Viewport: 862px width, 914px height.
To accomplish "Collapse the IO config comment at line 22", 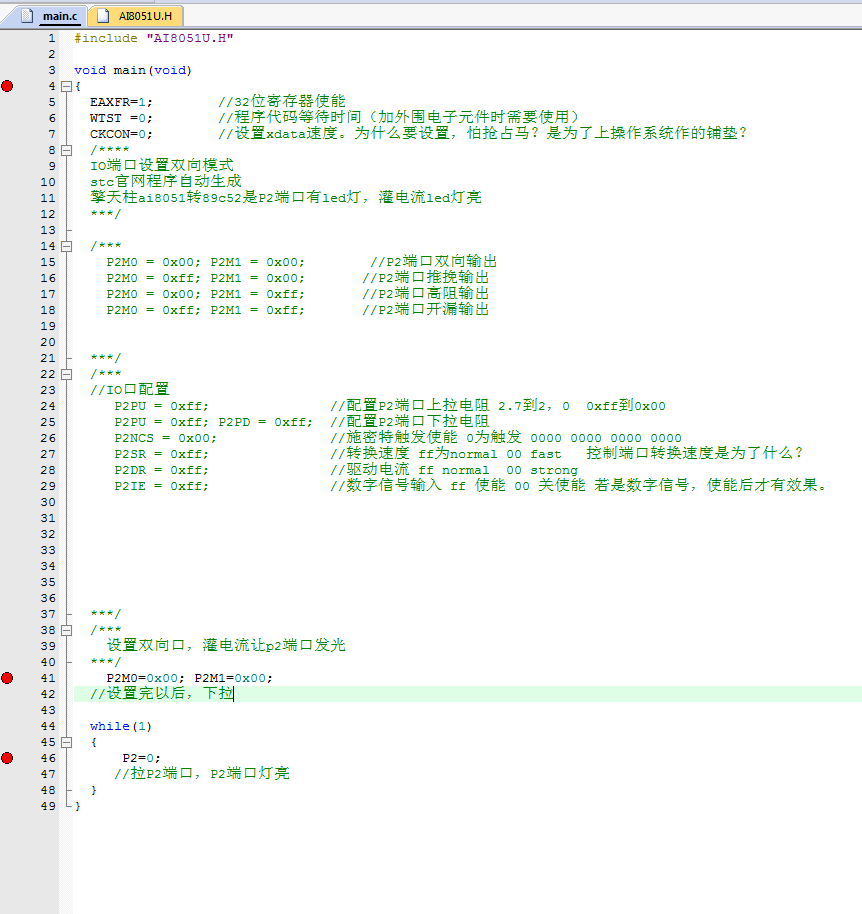I will click(x=66, y=374).
